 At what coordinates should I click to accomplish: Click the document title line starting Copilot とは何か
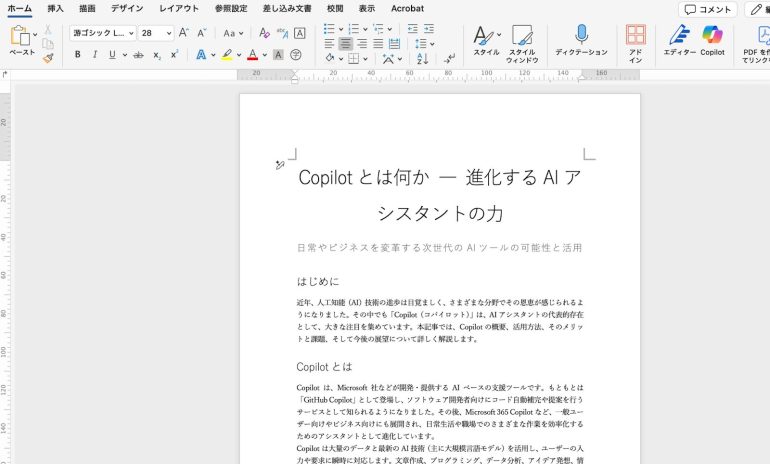[x=440, y=177]
